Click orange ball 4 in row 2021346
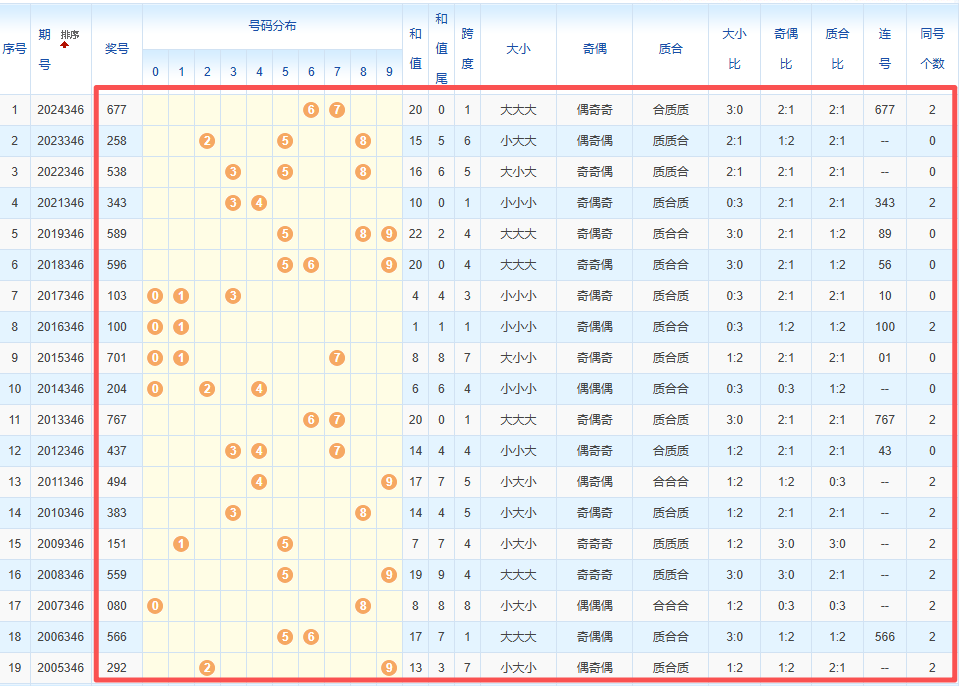Image resolution: width=960 pixels, height=686 pixels. pyautogui.click(x=259, y=203)
